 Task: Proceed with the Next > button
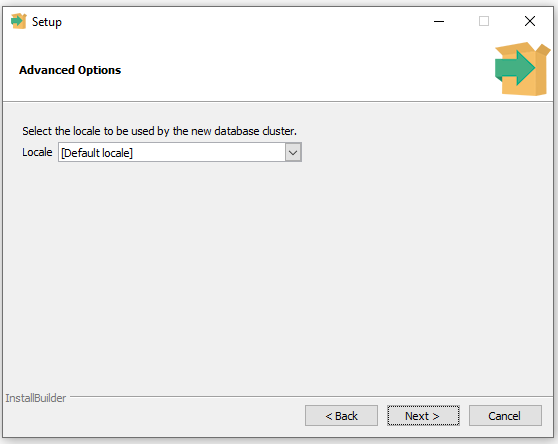click(423, 416)
